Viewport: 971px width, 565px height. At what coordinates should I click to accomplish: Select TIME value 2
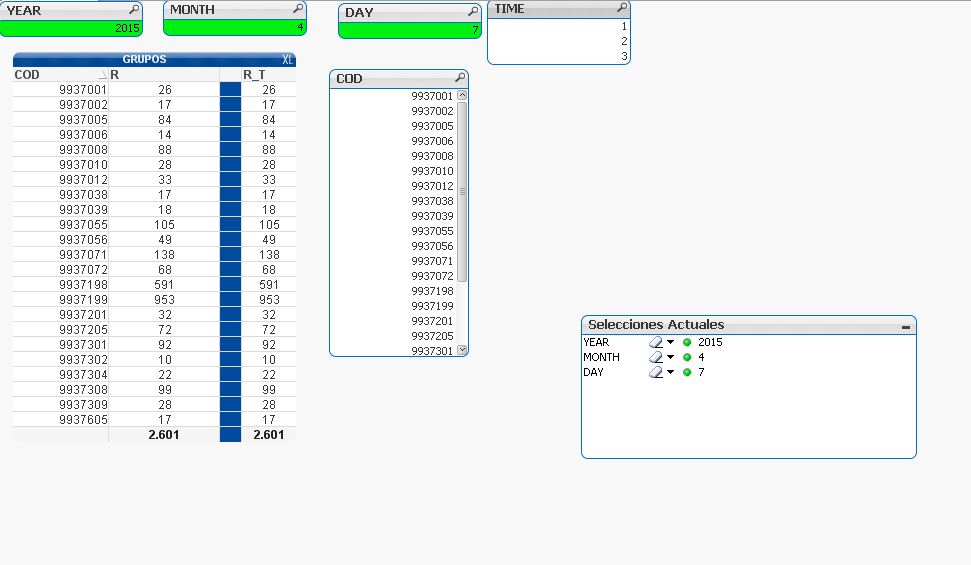coord(558,41)
